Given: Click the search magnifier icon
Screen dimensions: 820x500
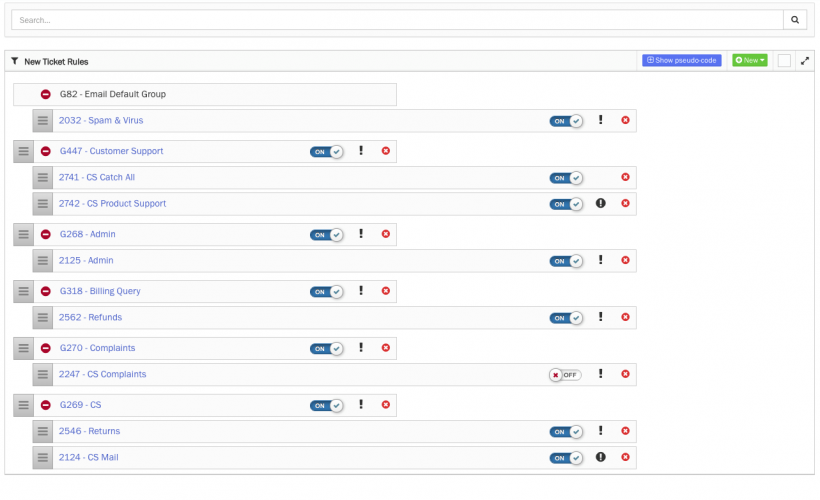Looking at the screenshot, I should (795, 19).
